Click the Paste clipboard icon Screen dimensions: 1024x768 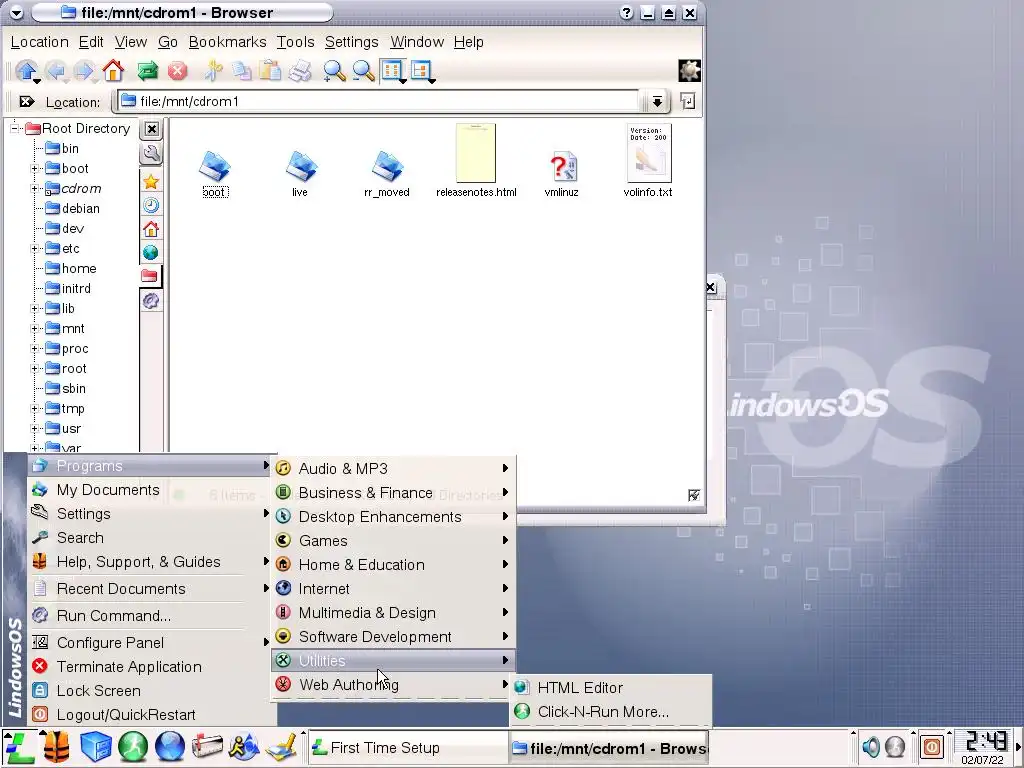click(270, 71)
